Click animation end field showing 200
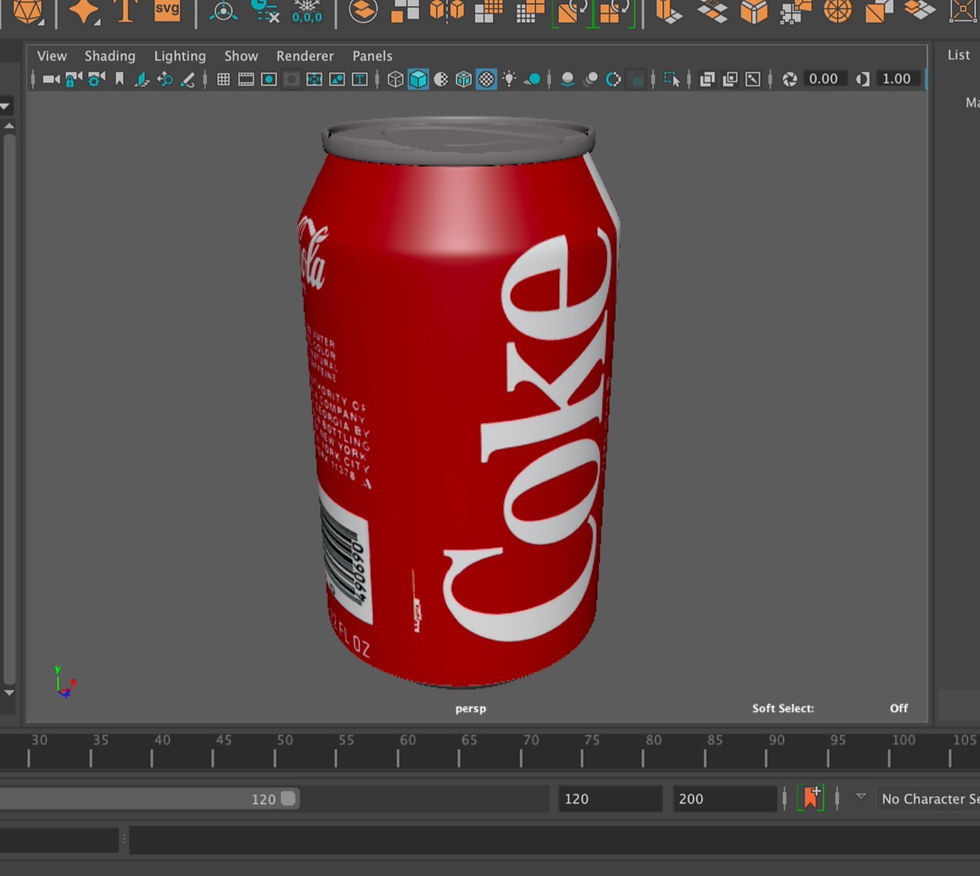 pyautogui.click(x=724, y=799)
